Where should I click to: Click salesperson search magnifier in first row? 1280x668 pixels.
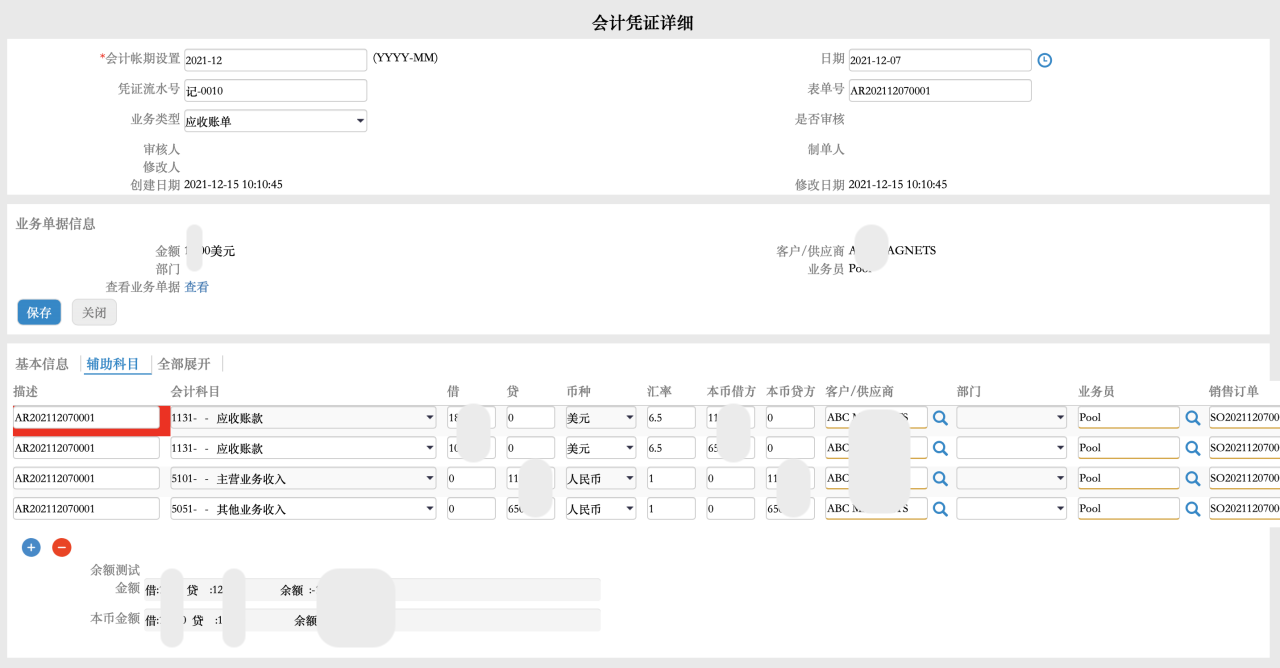1192,418
